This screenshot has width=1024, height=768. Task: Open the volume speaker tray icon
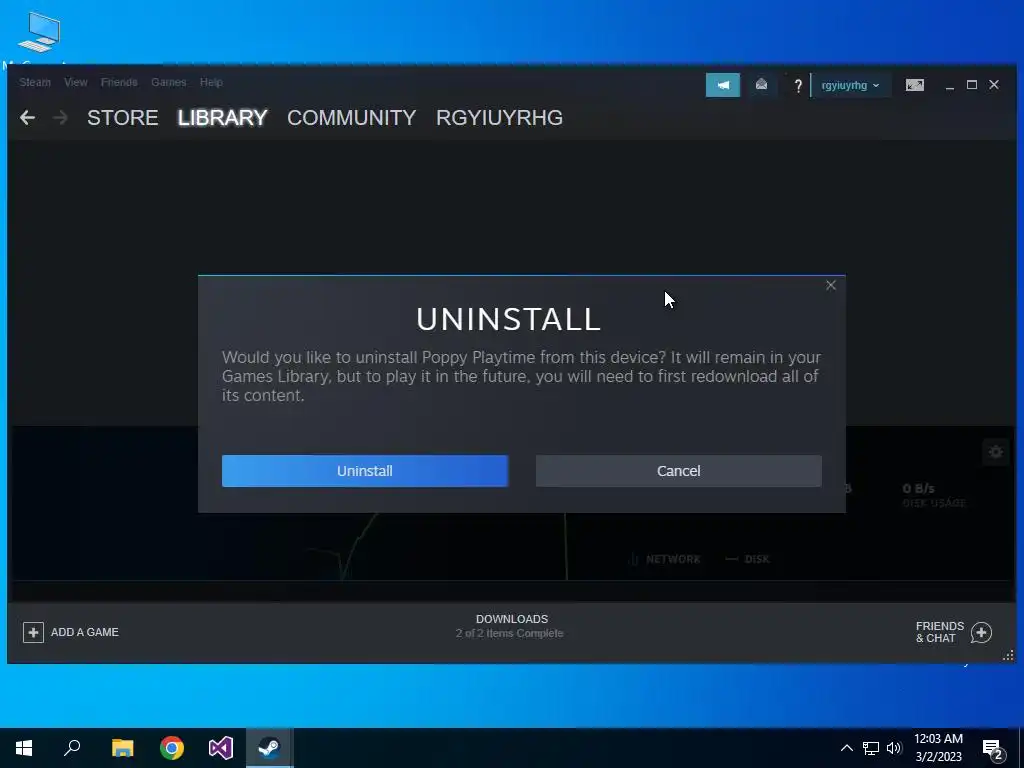point(894,748)
